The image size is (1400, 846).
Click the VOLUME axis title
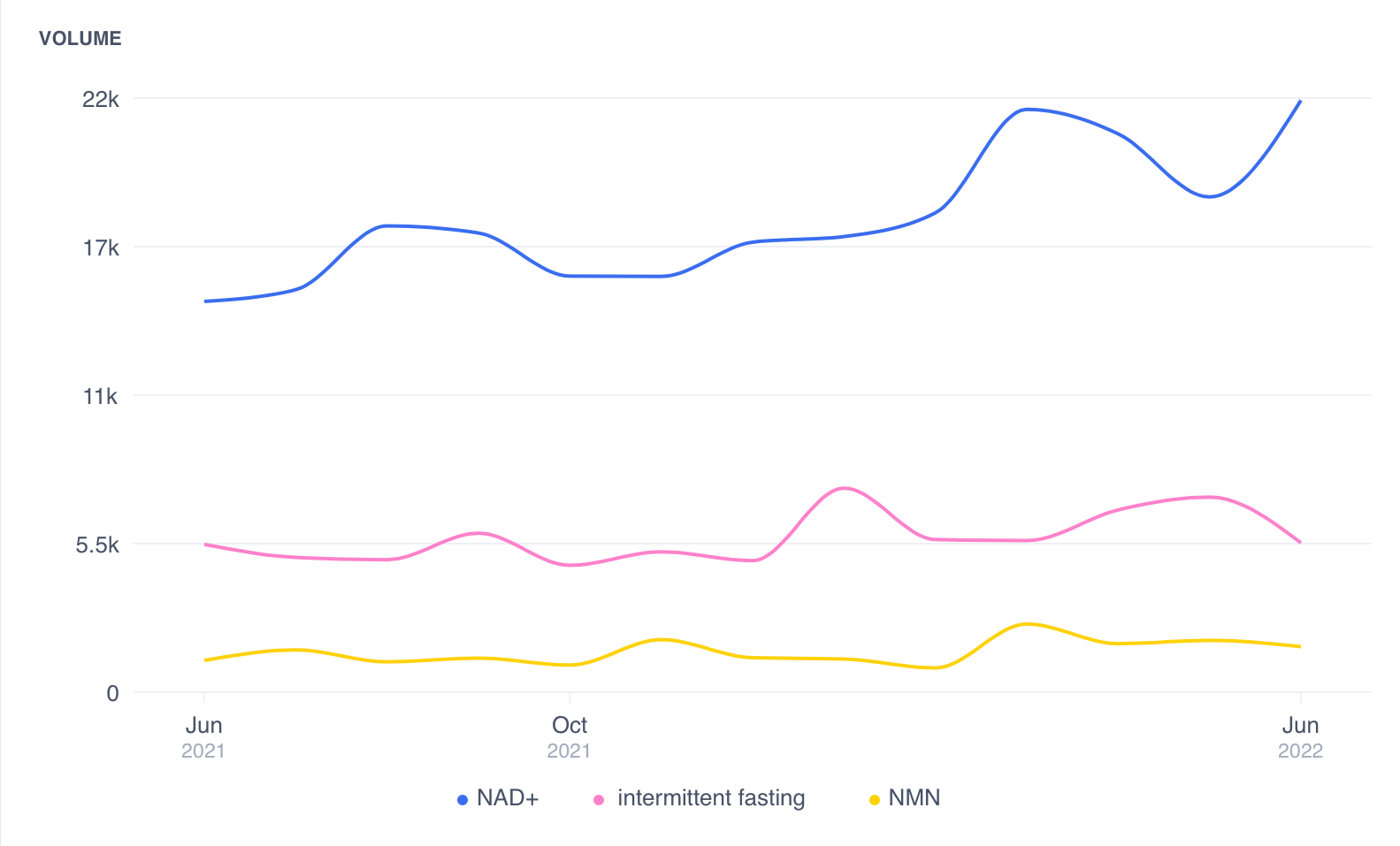[80, 38]
